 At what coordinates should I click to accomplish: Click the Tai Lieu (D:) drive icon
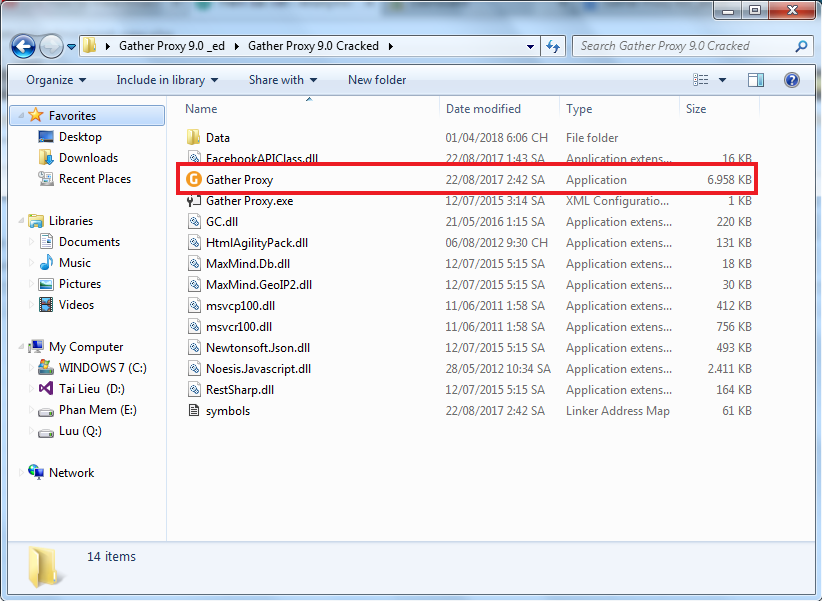46,389
